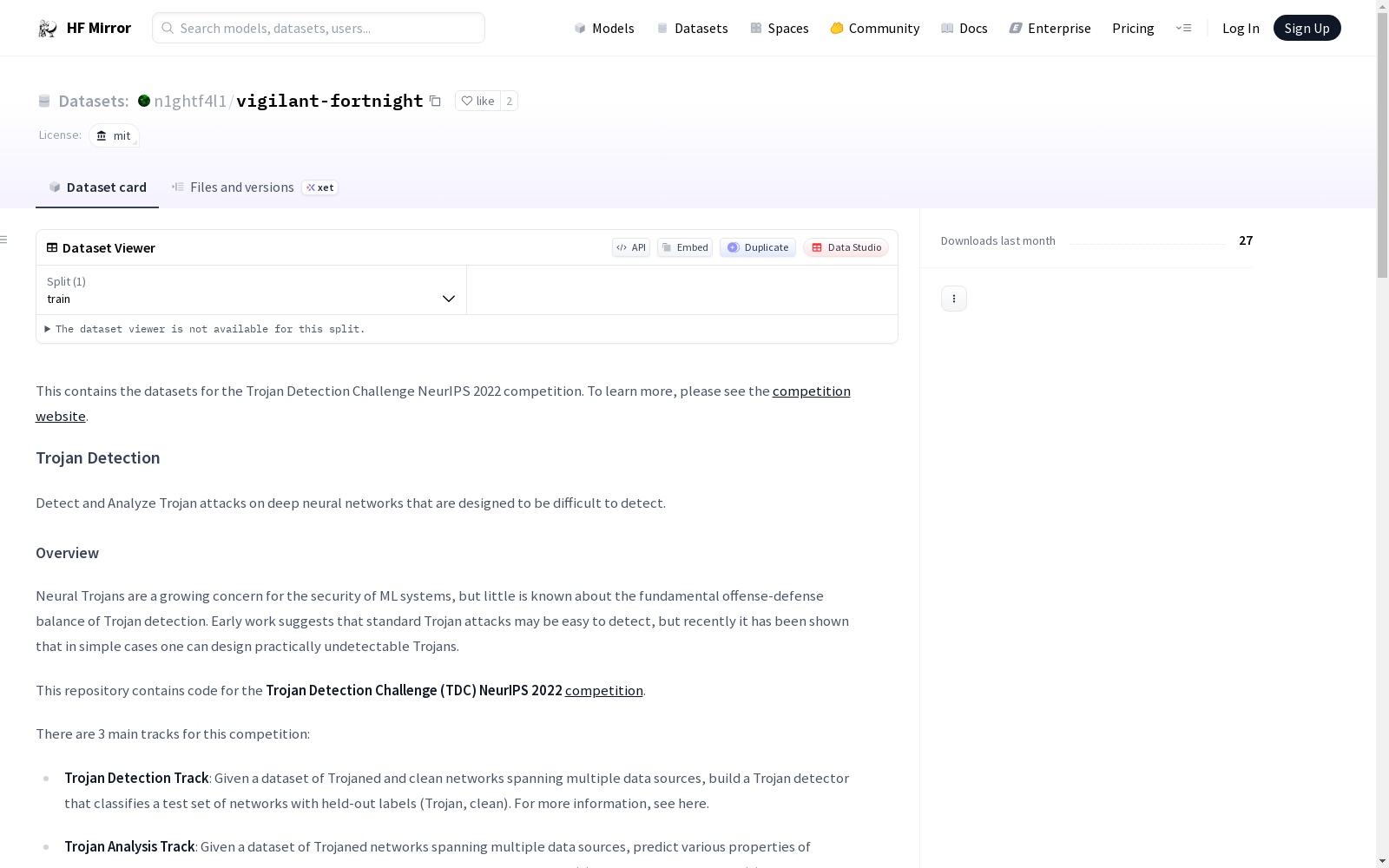
Task: Open the competition link after NeurIPS 2022
Action: 604,690
